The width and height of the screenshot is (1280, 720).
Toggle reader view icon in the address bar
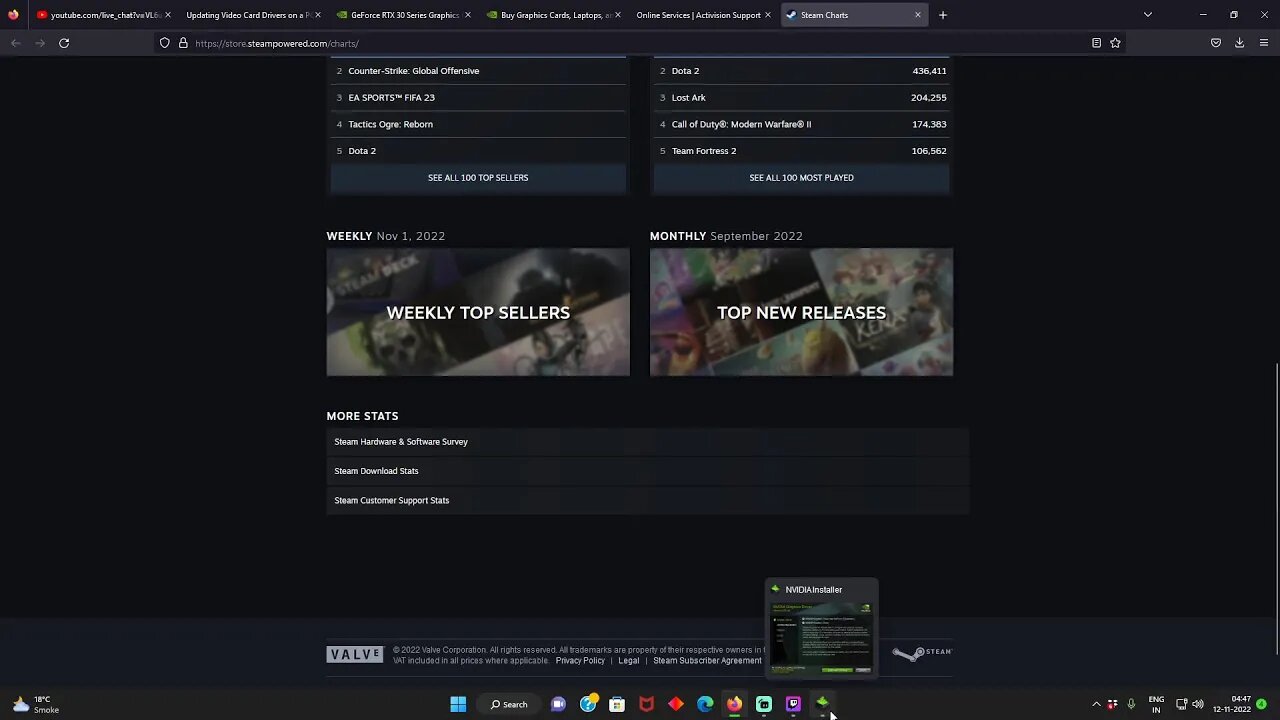(x=1096, y=43)
